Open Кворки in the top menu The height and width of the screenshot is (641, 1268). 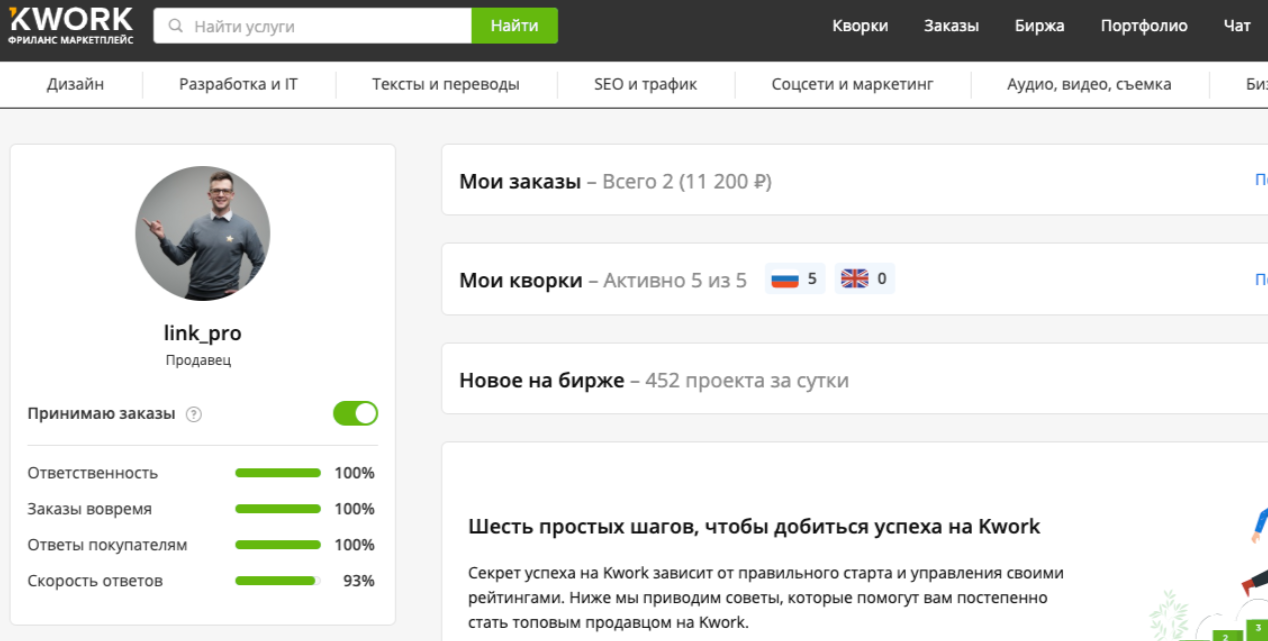pos(860,26)
